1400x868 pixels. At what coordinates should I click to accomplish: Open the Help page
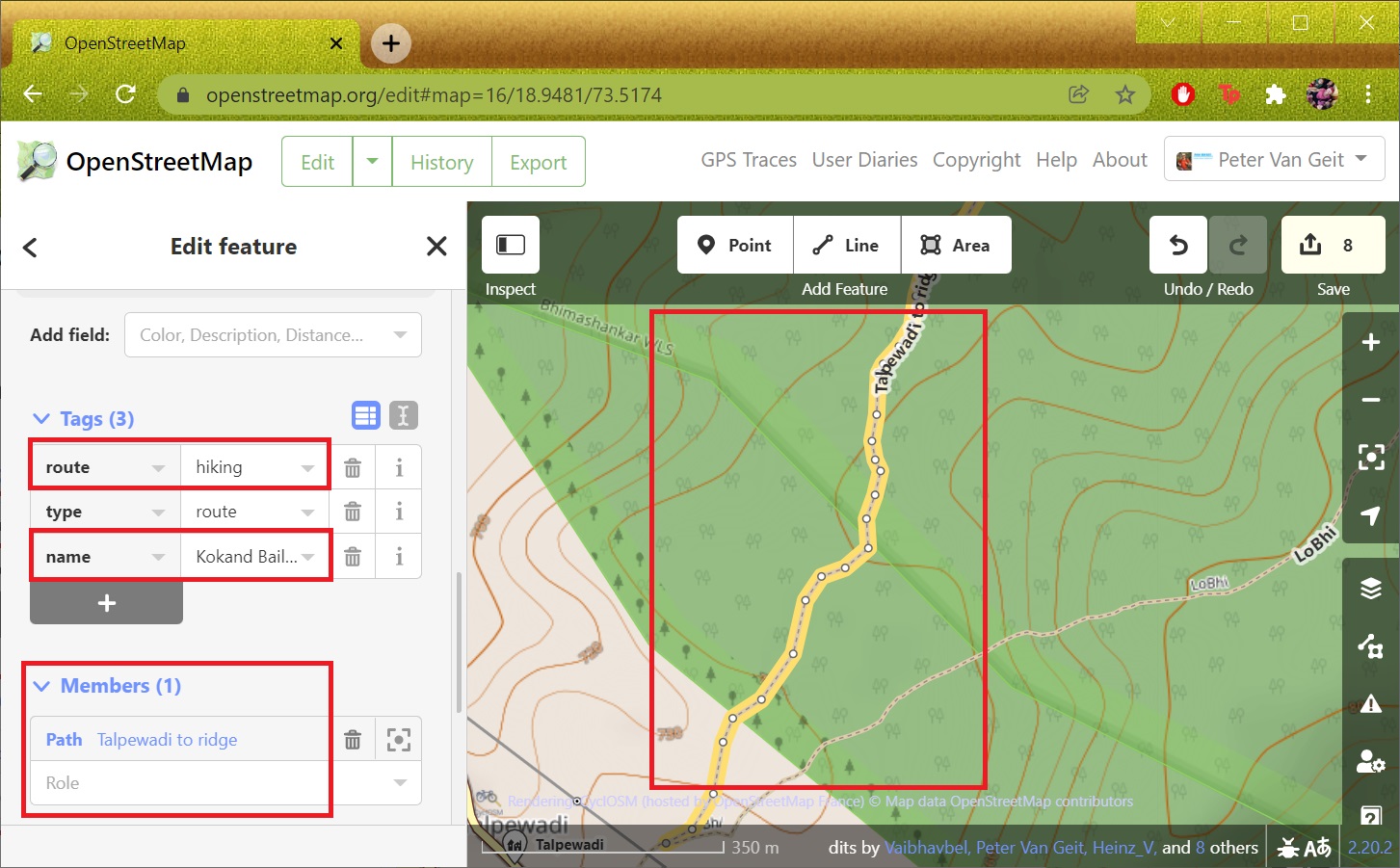pyautogui.click(x=1056, y=160)
